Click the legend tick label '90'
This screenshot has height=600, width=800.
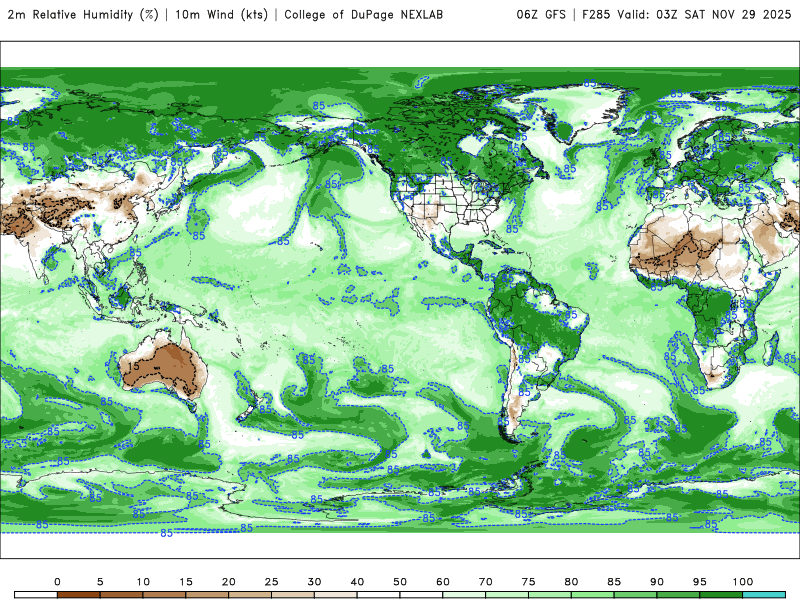[657, 582]
